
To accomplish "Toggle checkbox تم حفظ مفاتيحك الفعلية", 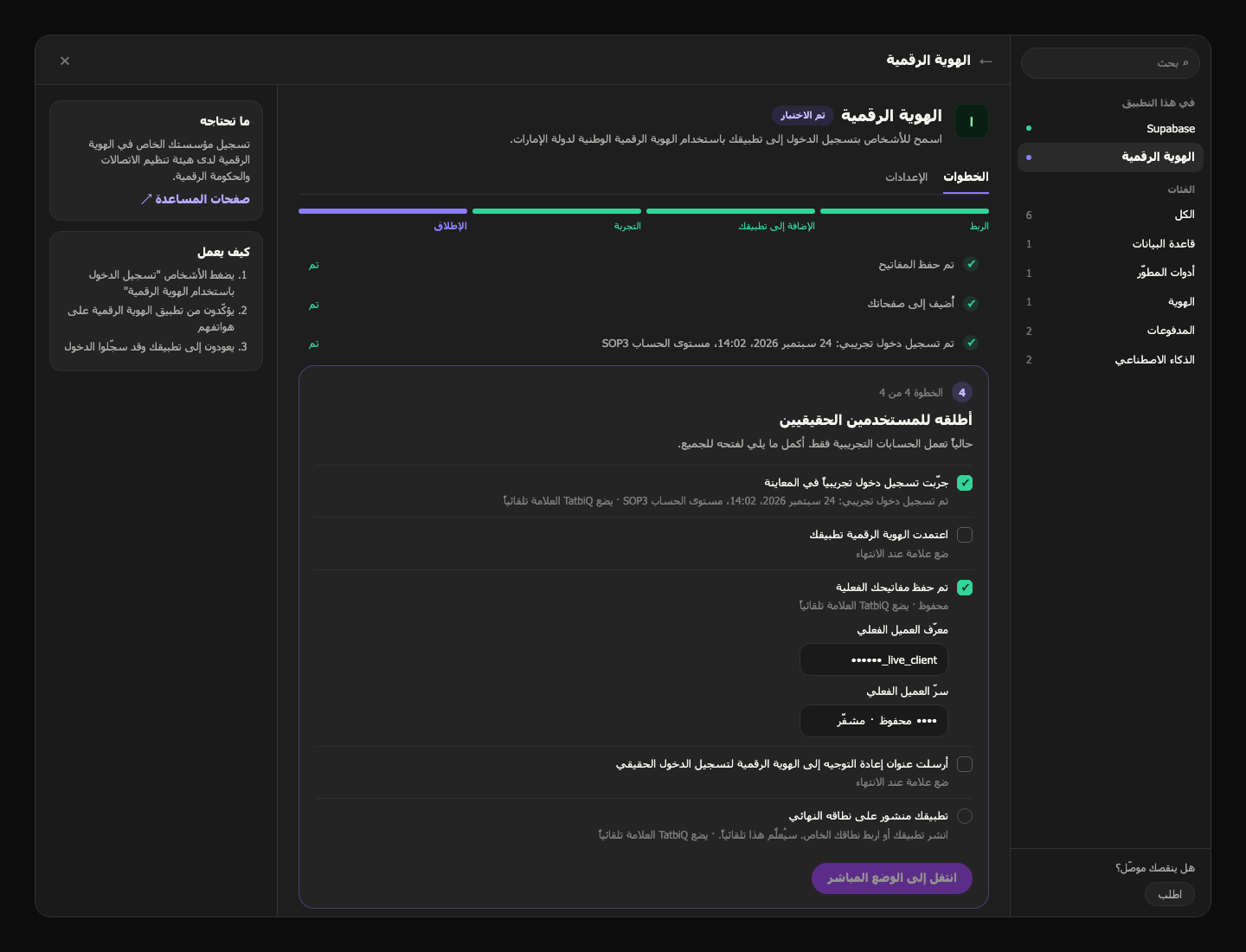I will point(965,588).
